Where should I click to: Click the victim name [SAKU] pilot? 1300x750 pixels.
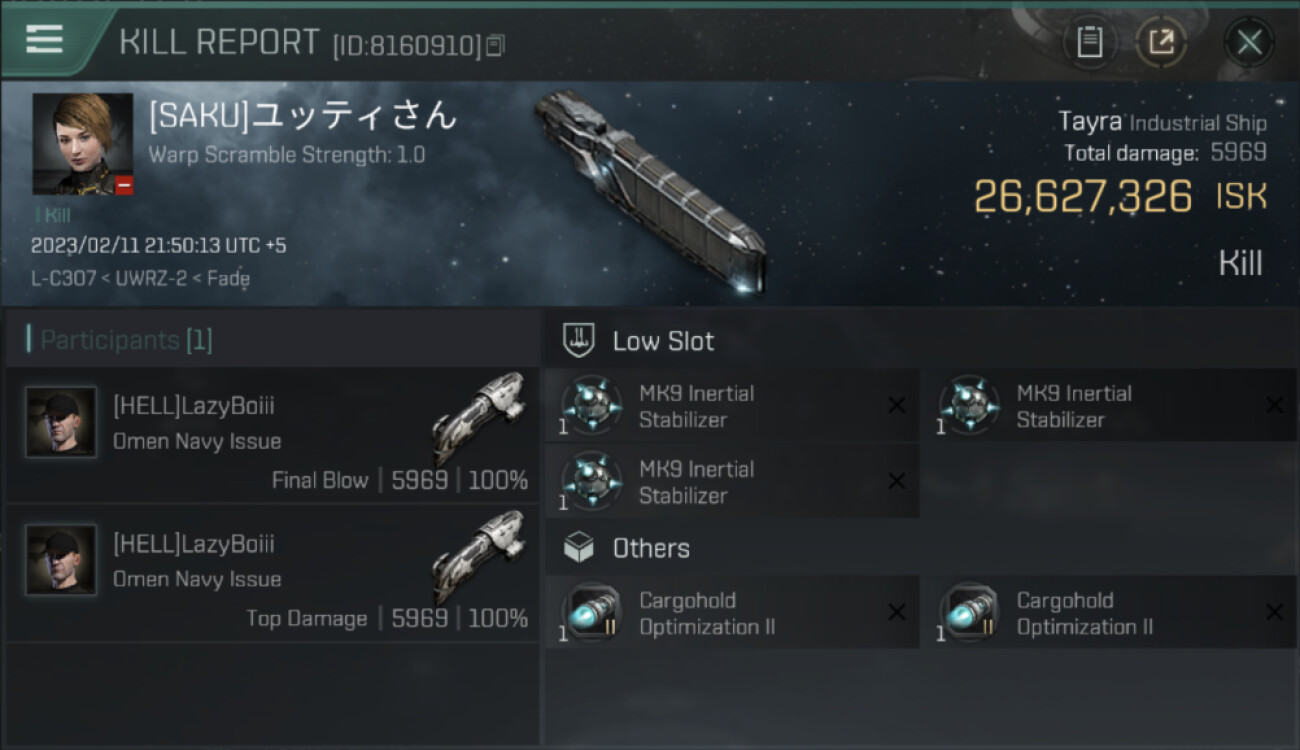click(x=303, y=117)
